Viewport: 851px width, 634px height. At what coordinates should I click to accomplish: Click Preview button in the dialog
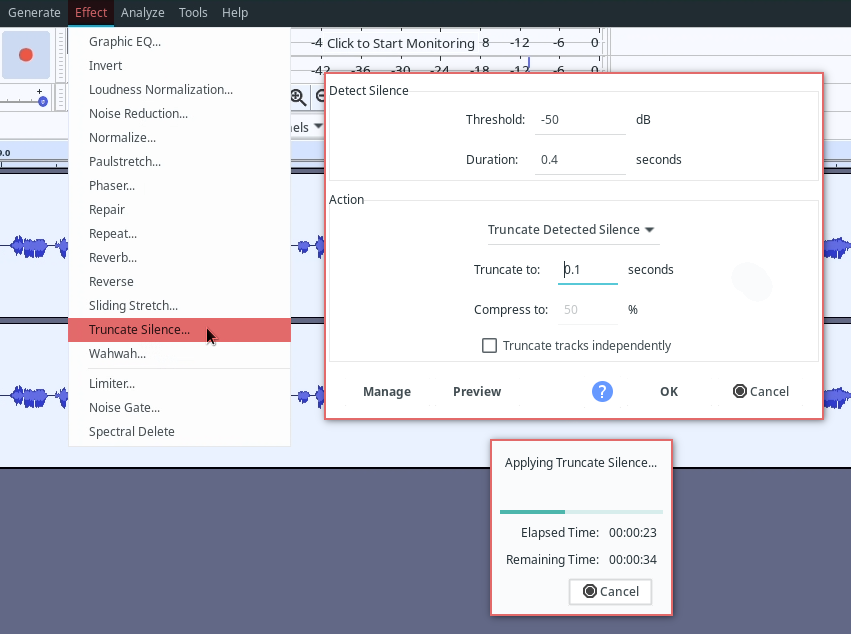[477, 391]
